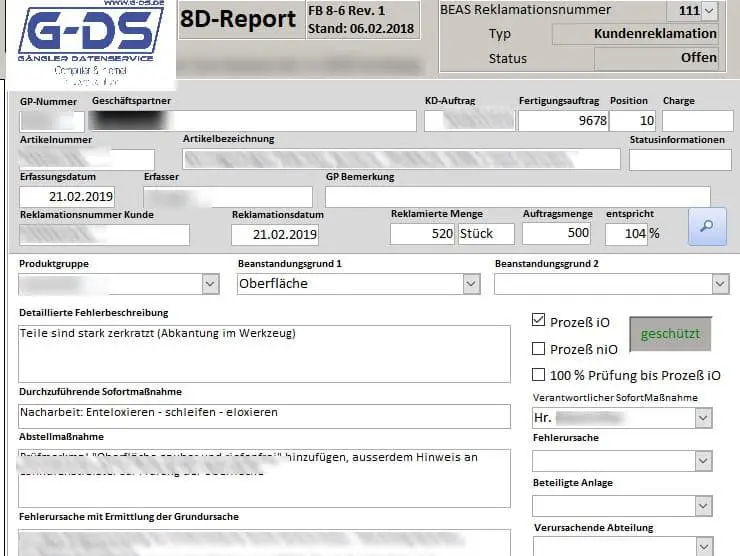Expand Verantwortlicher SofortMaßnahme dropdown

pyautogui.click(x=703, y=418)
